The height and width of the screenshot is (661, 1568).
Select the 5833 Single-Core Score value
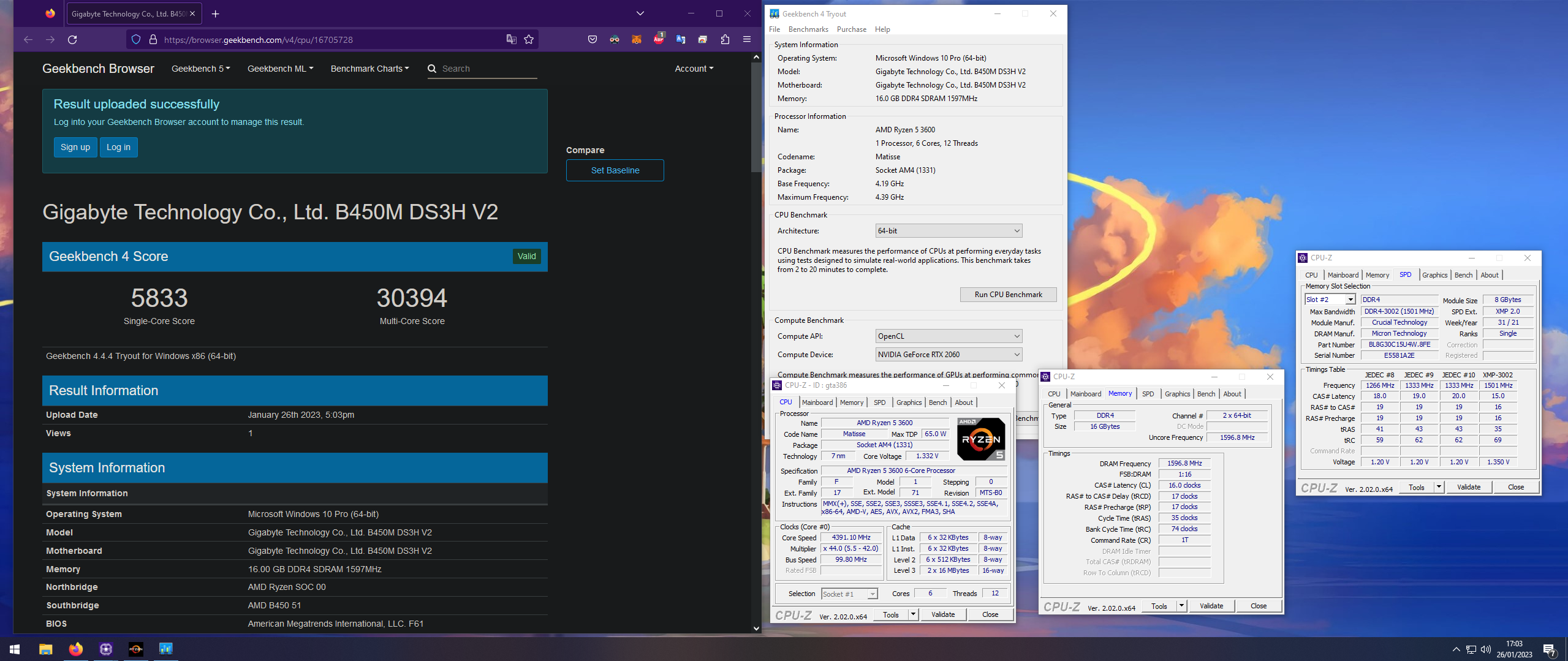click(x=159, y=298)
